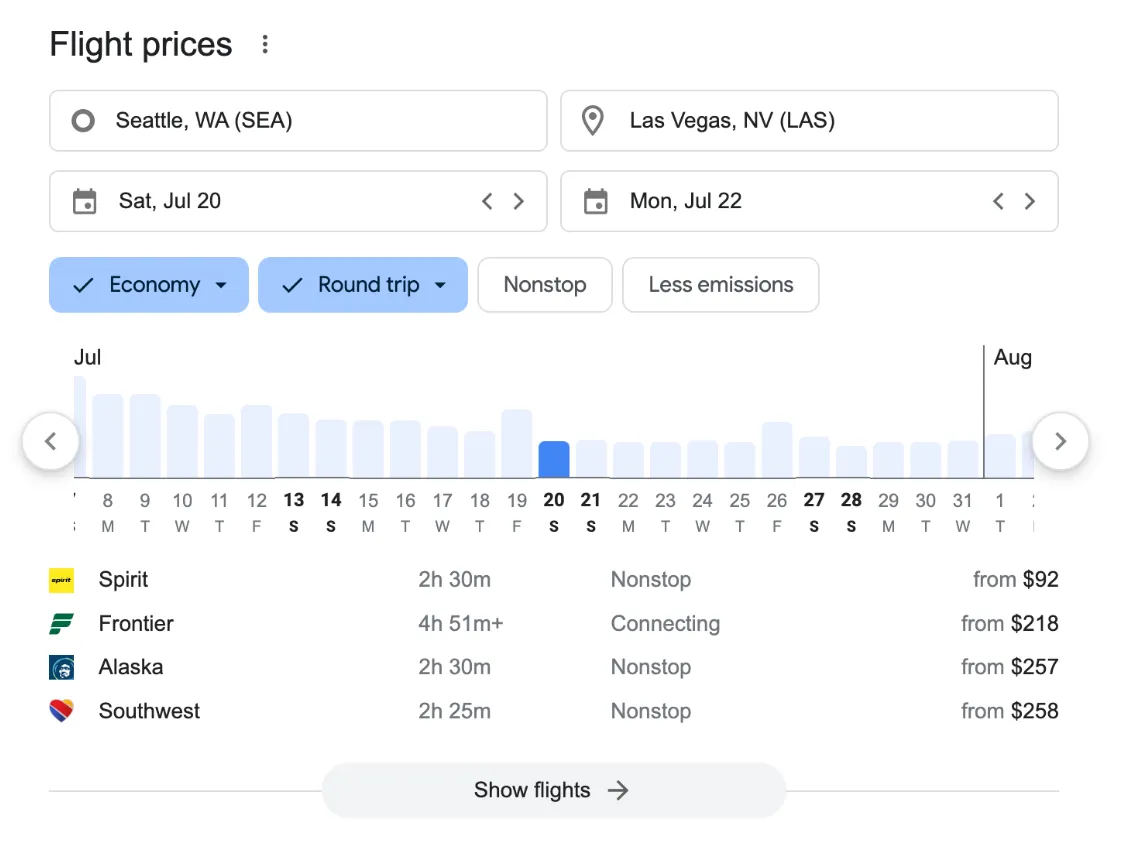The image size is (1146, 842).
Task: Click the arrow icon in Show flights
Action: point(618,790)
